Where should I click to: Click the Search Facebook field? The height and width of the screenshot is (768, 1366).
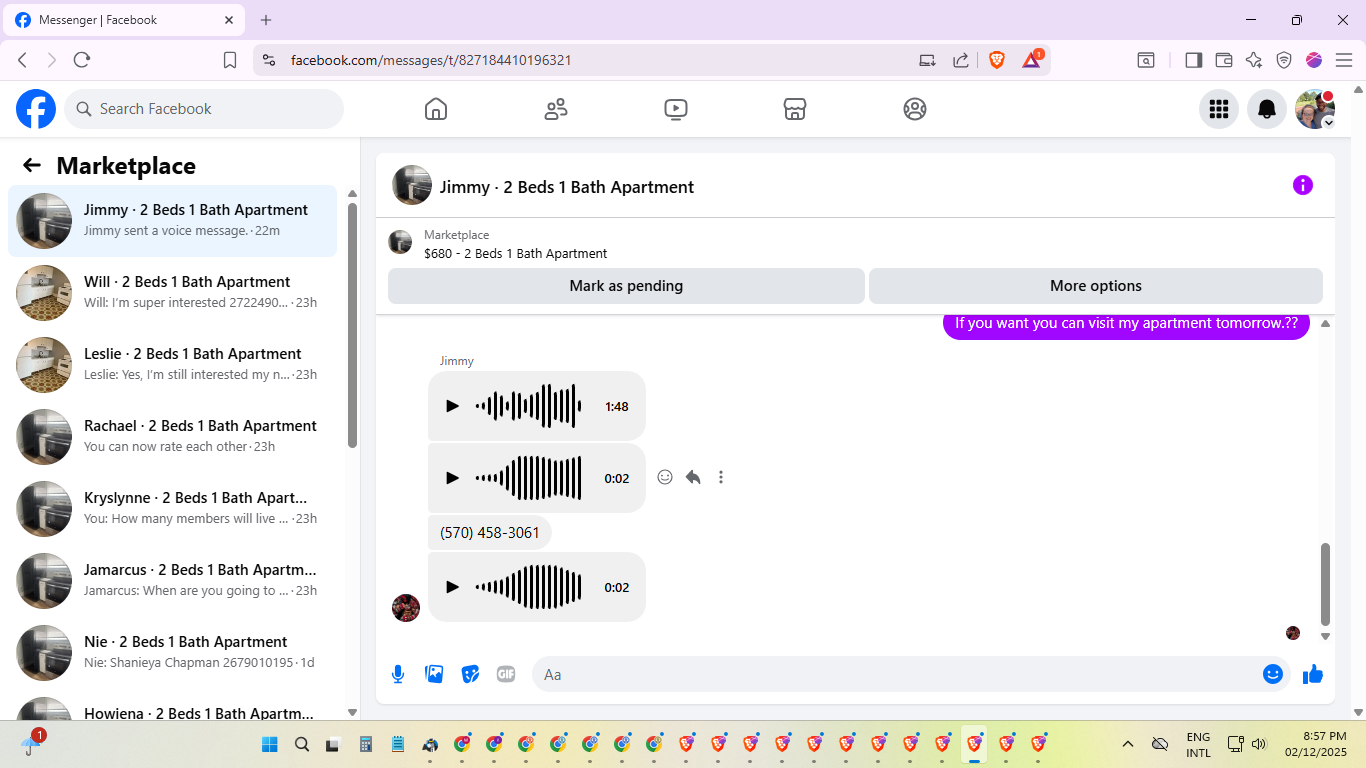click(204, 109)
